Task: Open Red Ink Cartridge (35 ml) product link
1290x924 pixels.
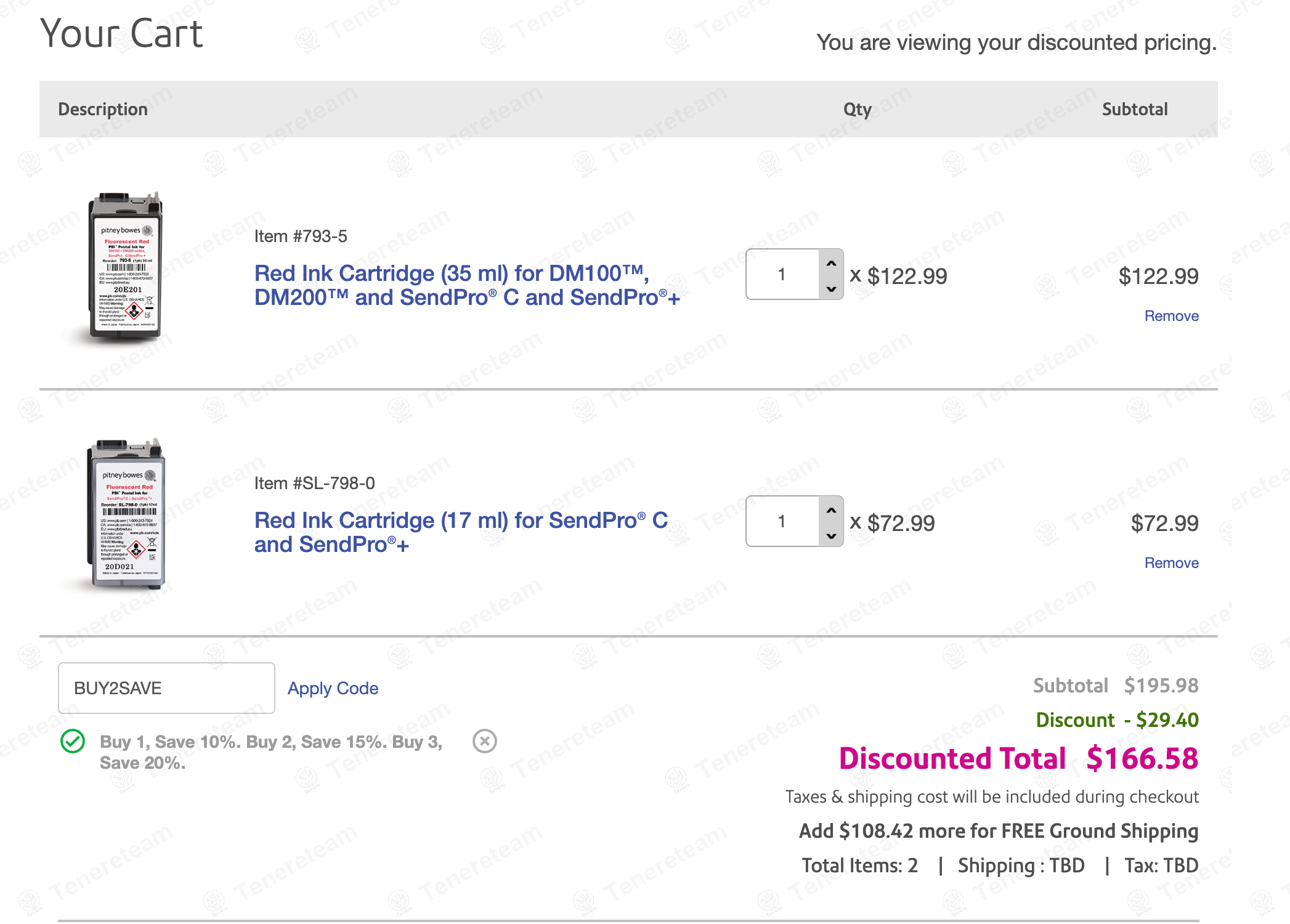Action: point(466,285)
